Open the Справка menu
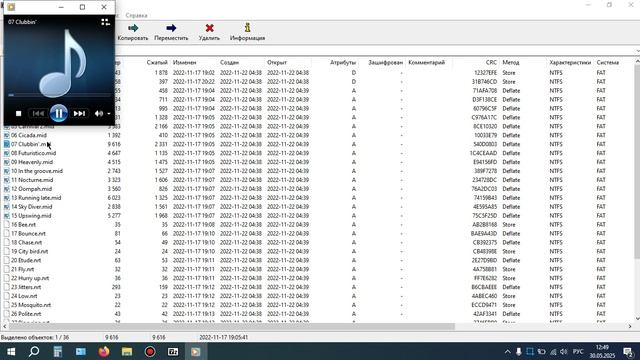Image resolution: width=640 pixels, height=360 pixels. pos(136,16)
